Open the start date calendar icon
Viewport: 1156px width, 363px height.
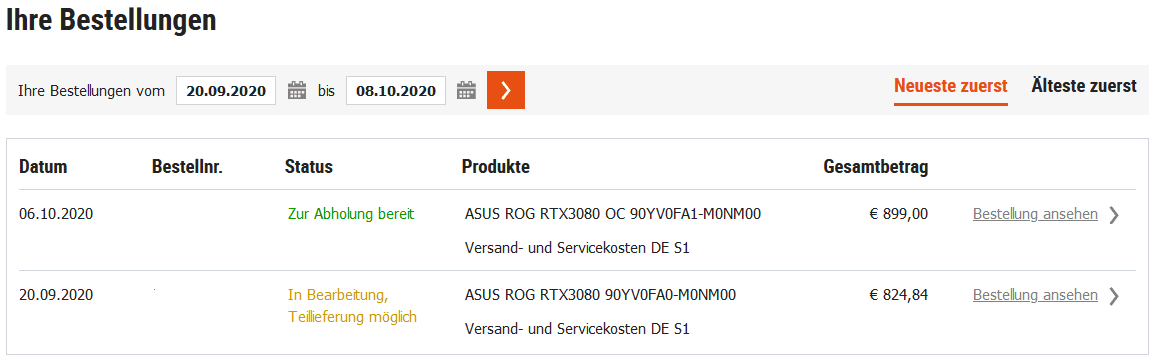pyautogui.click(x=296, y=90)
